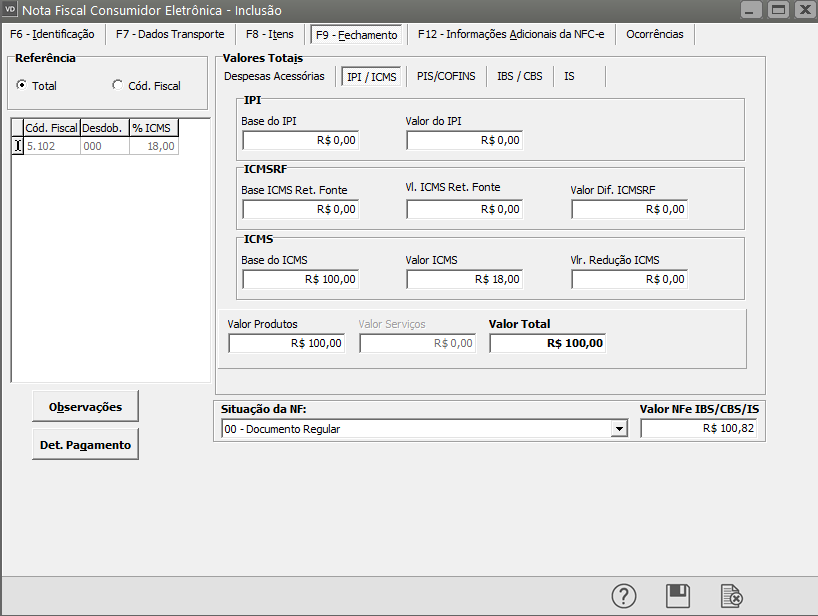Click the help question mark icon
The width and height of the screenshot is (818, 616).
point(624,596)
